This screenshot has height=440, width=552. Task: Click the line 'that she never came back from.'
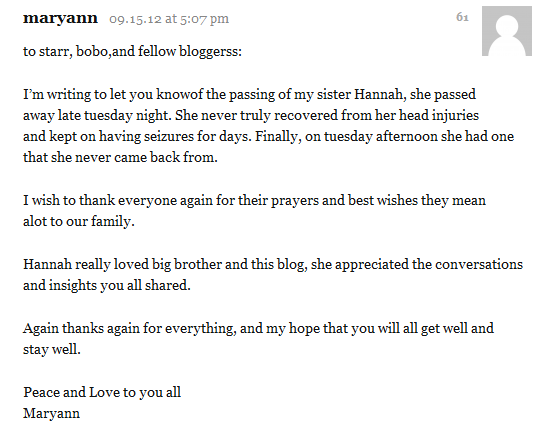tap(120, 158)
